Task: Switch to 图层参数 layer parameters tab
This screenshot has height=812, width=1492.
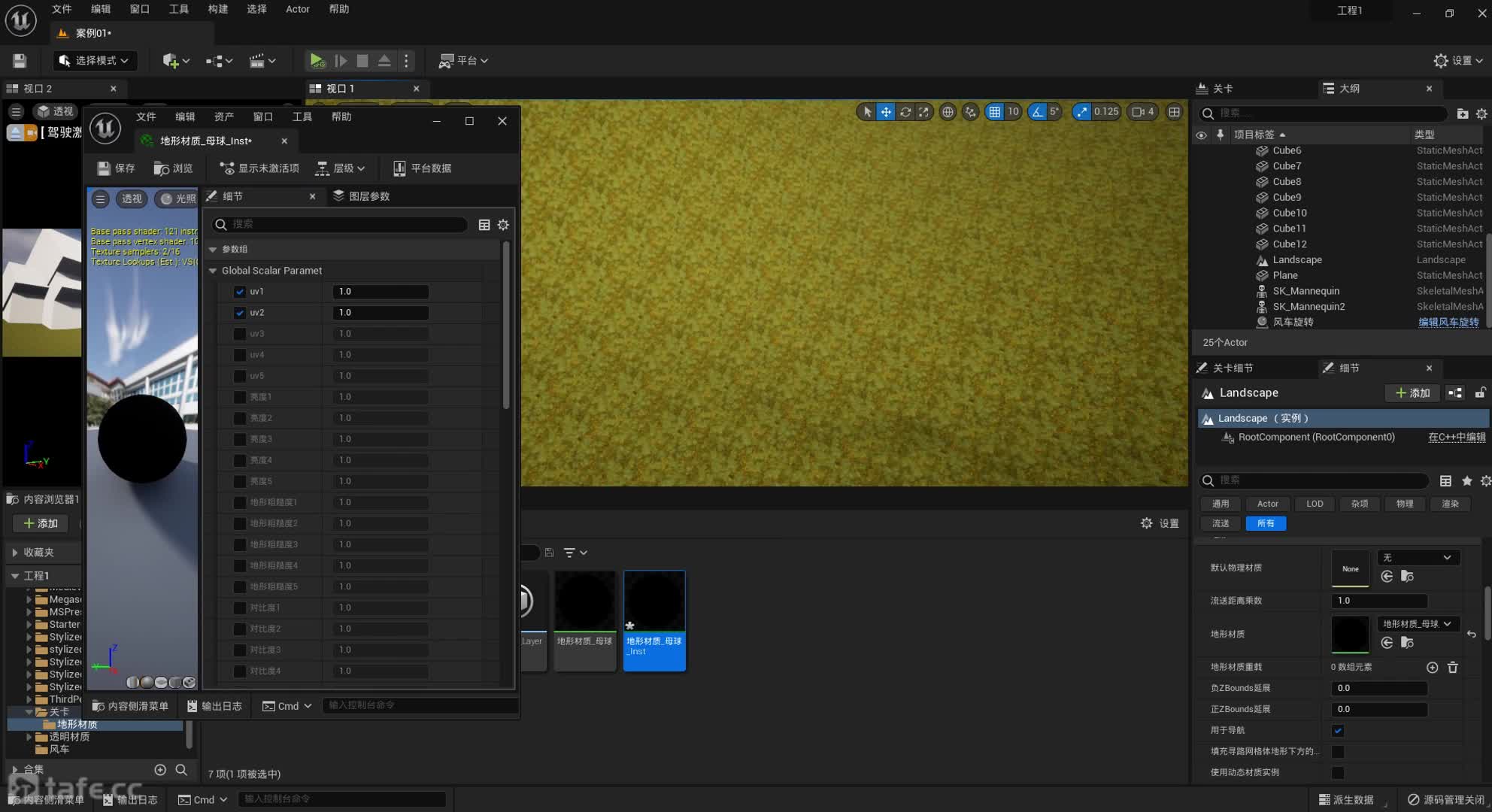Action: click(361, 196)
